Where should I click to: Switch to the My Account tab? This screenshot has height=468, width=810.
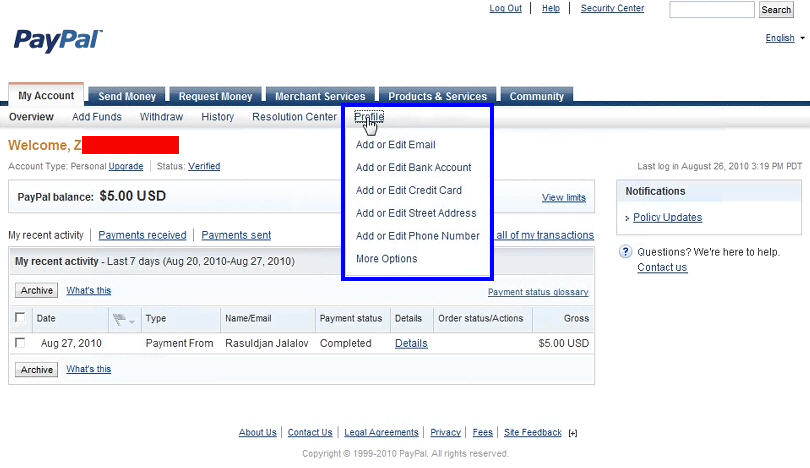46,96
